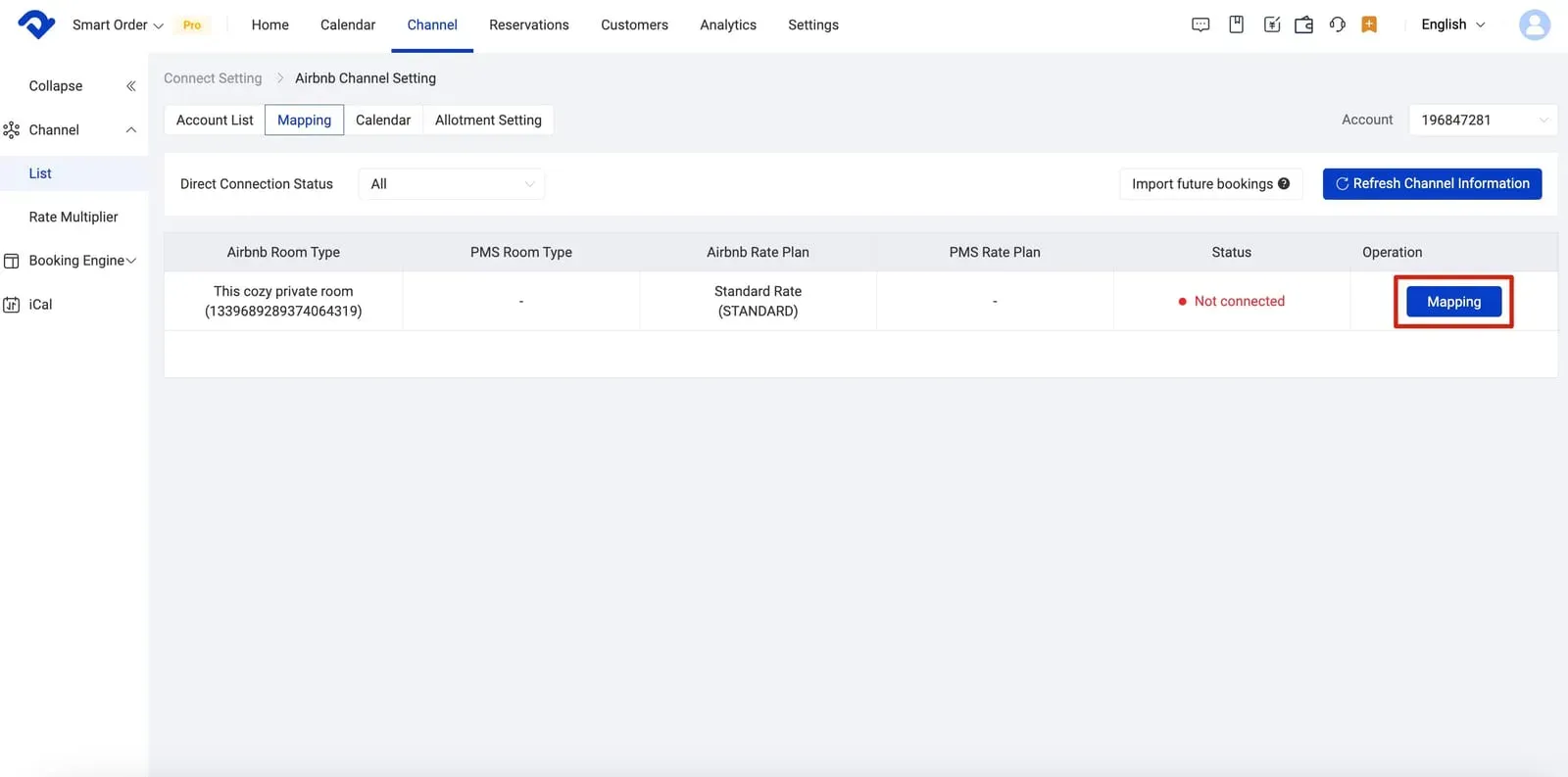Switch to Account List tab
The image size is (1568, 777).
click(215, 120)
